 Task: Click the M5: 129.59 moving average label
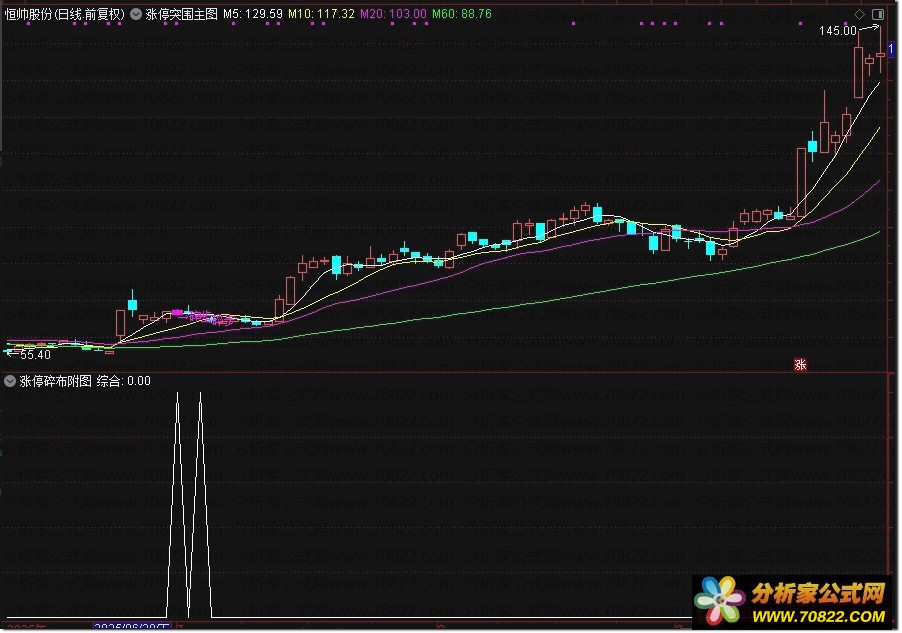253,14
